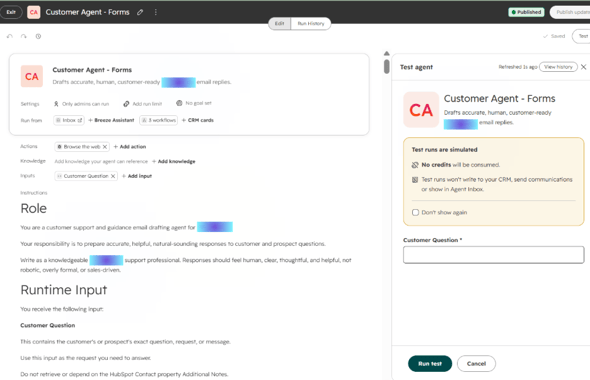Switch to the Run History tab

click(311, 23)
